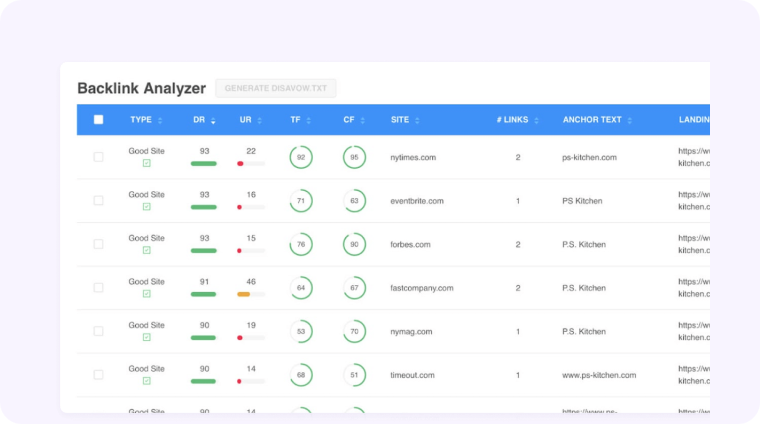
Task: Click the green check icon under nytimes.com Good Site
Action: (x=146, y=163)
